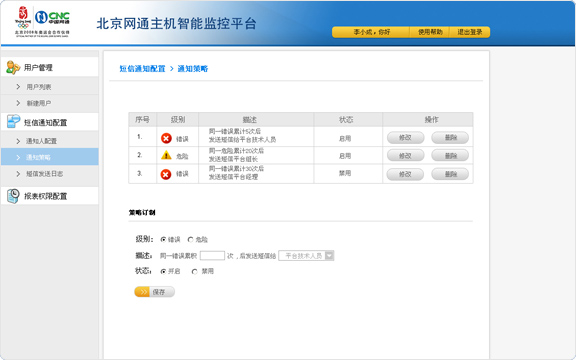Click 退出登录 in header bar
The height and width of the screenshot is (360, 576).
470,32
